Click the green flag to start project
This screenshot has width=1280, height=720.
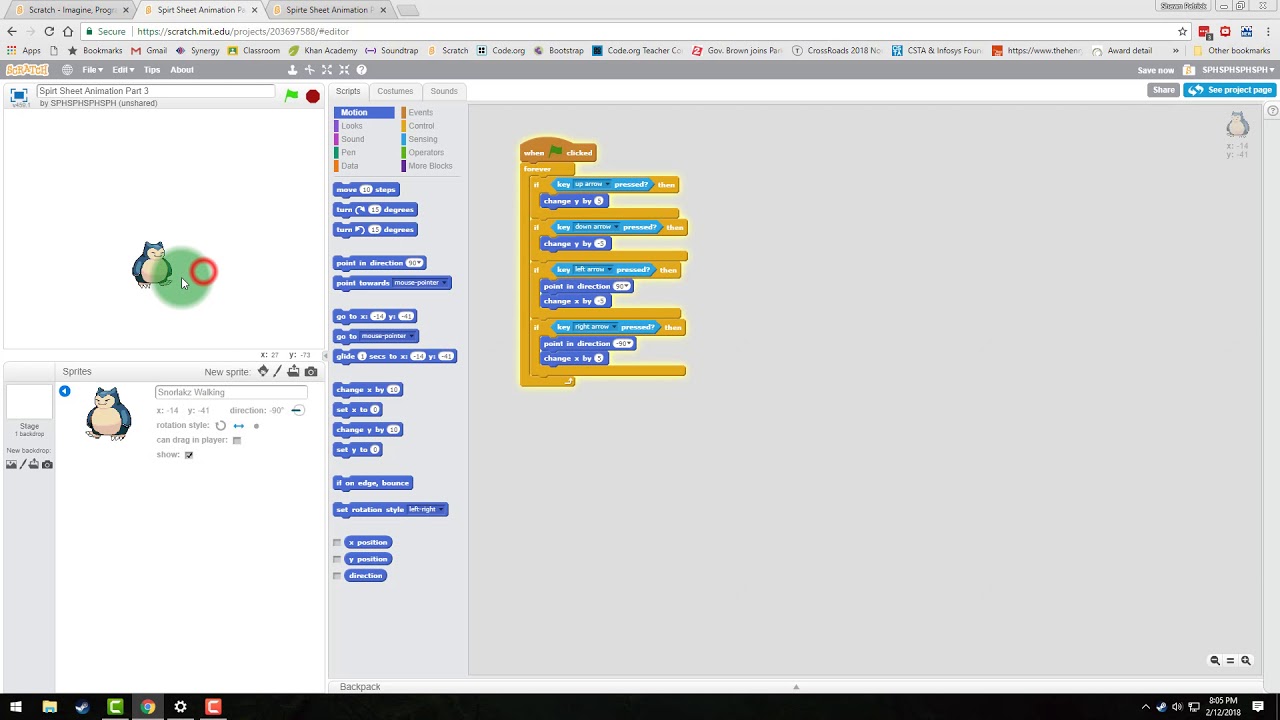coord(291,96)
